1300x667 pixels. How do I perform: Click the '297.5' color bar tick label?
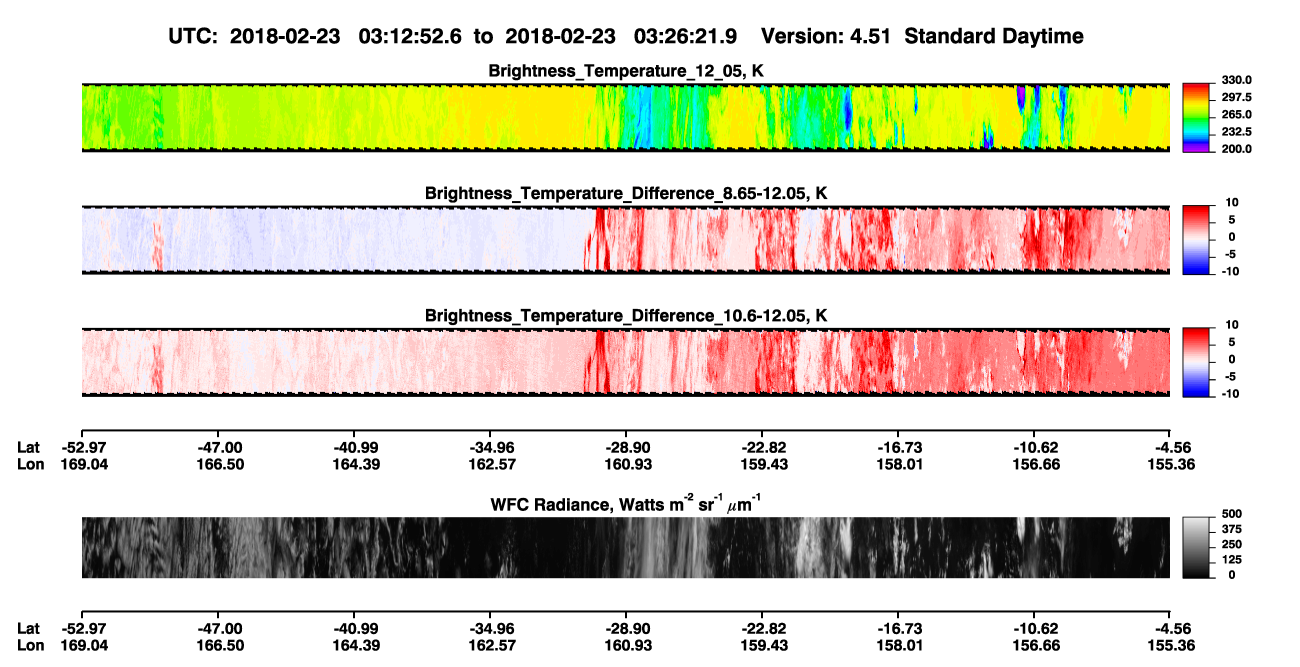(1237, 97)
